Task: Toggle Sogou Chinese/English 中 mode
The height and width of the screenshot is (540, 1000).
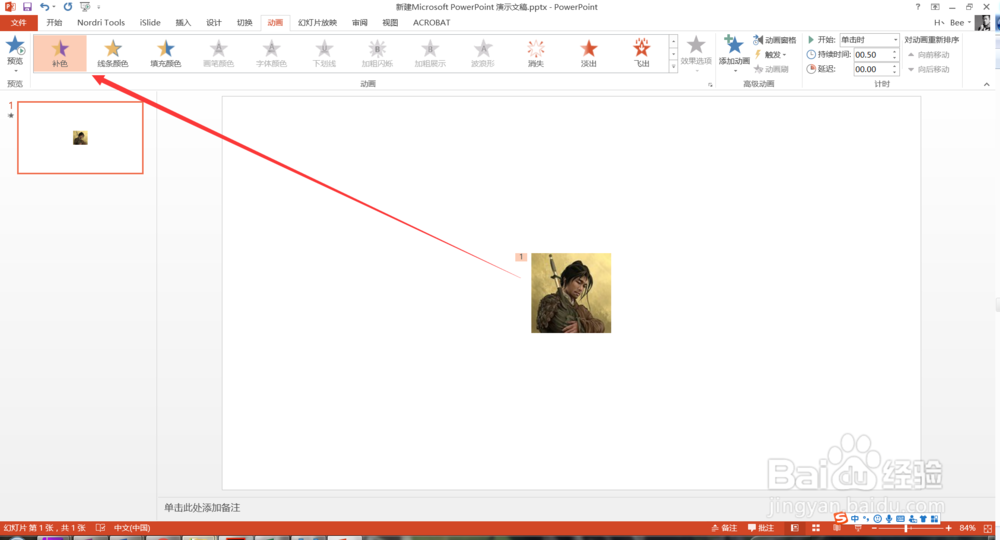Action: 855,519
